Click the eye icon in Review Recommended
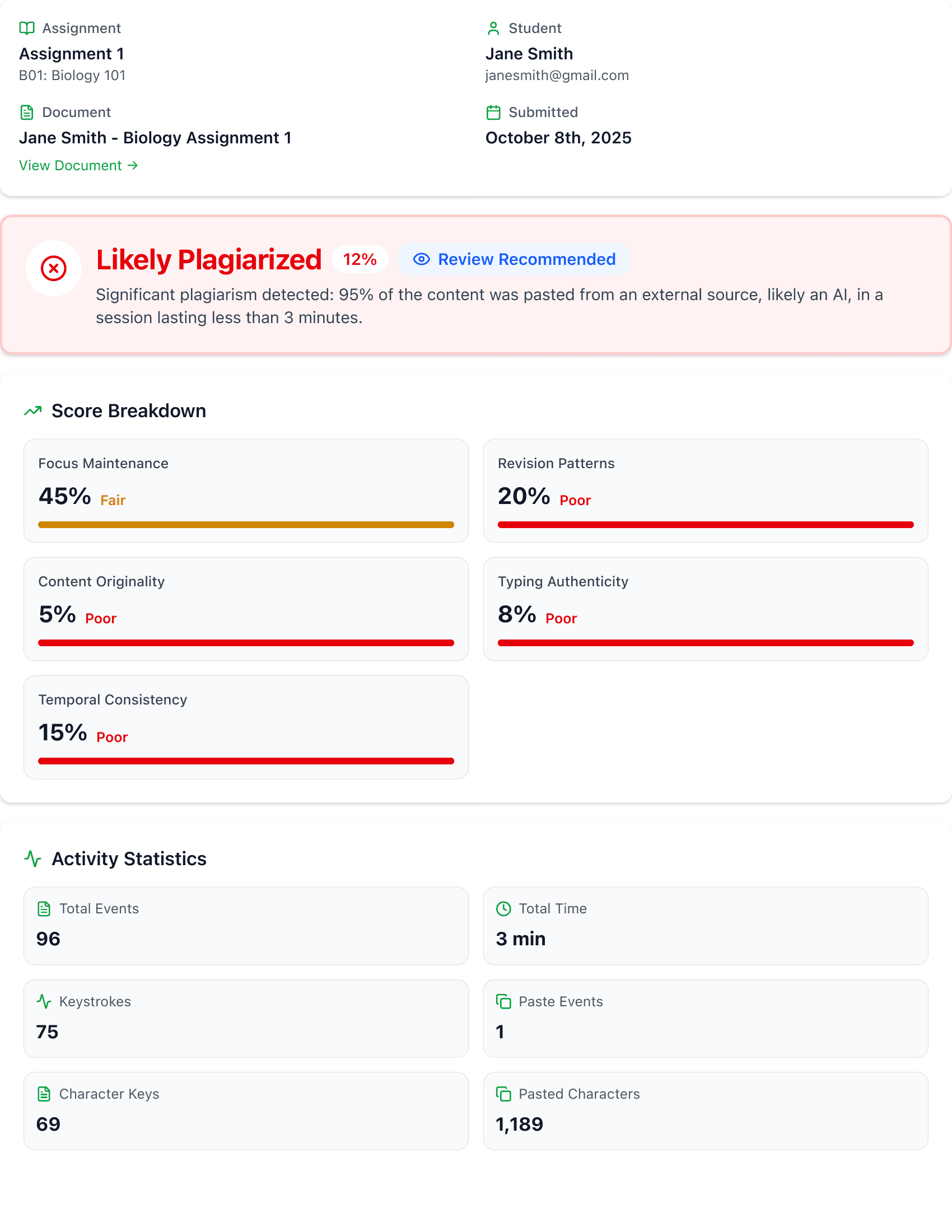 (x=421, y=259)
